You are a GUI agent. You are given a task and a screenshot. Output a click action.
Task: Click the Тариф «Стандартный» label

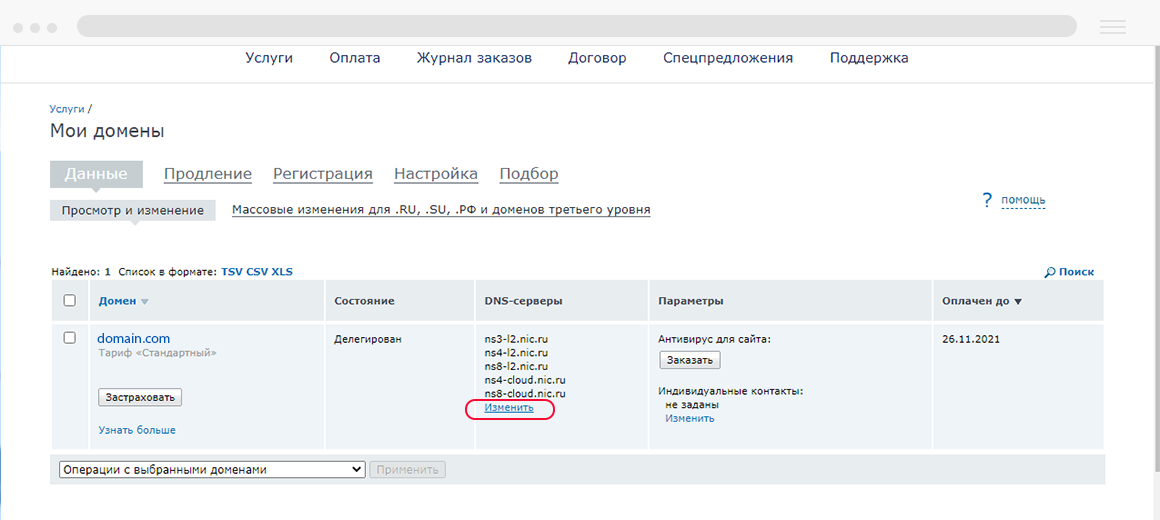point(158,353)
